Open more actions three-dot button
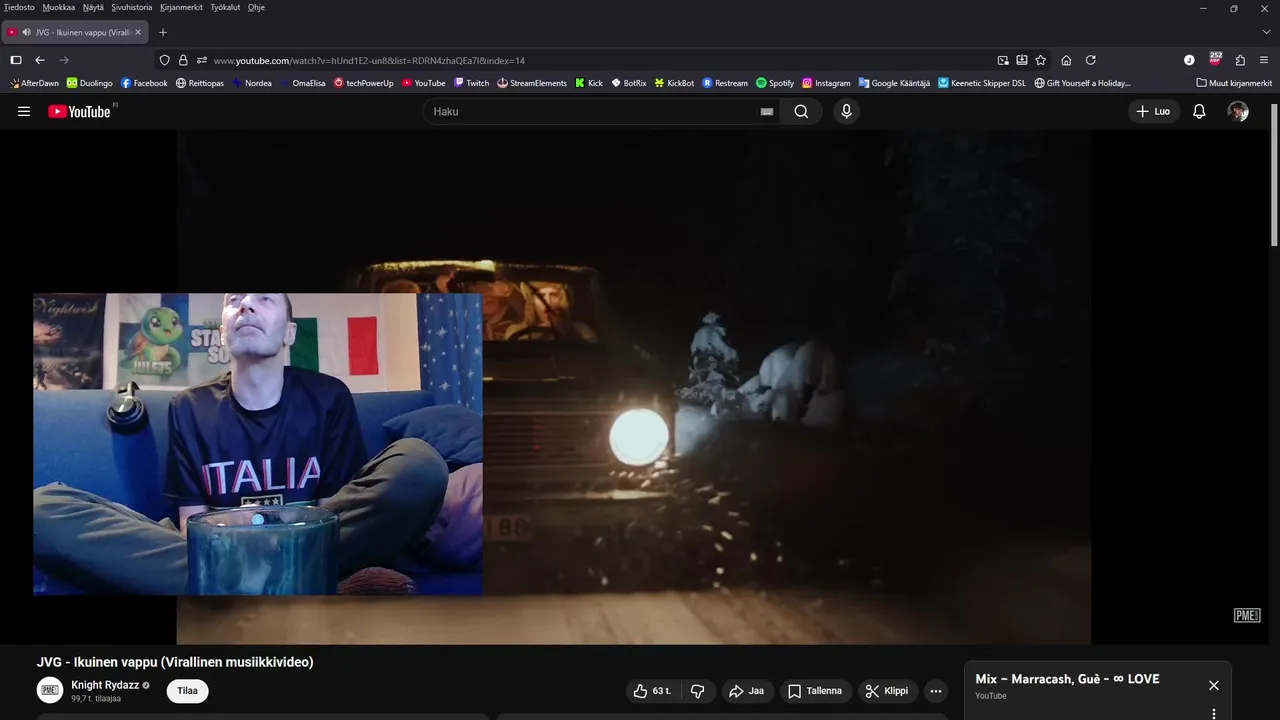 click(x=935, y=691)
